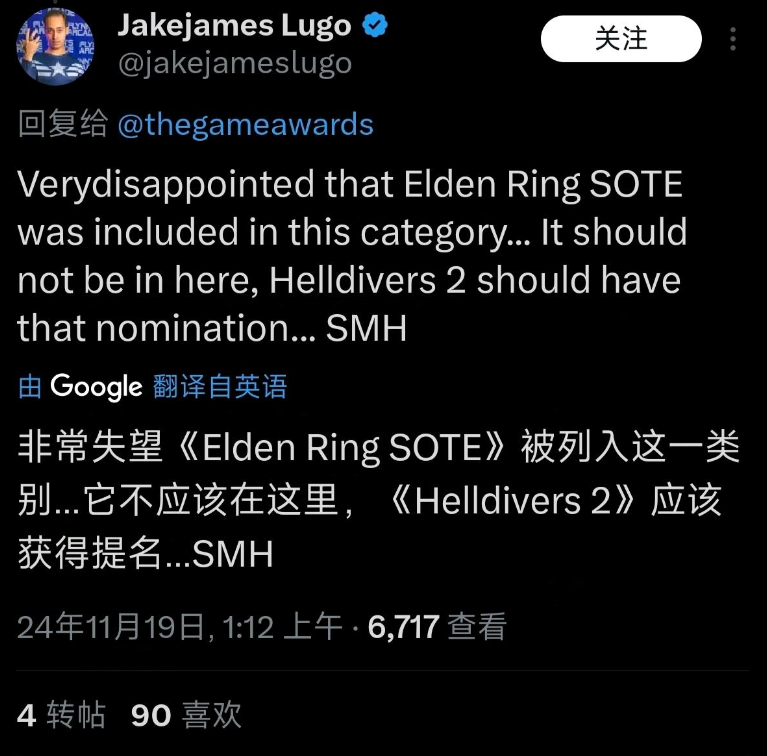The image size is (767, 756).
Task: Open the @thegameawards mention link
Action: point(246,124)
